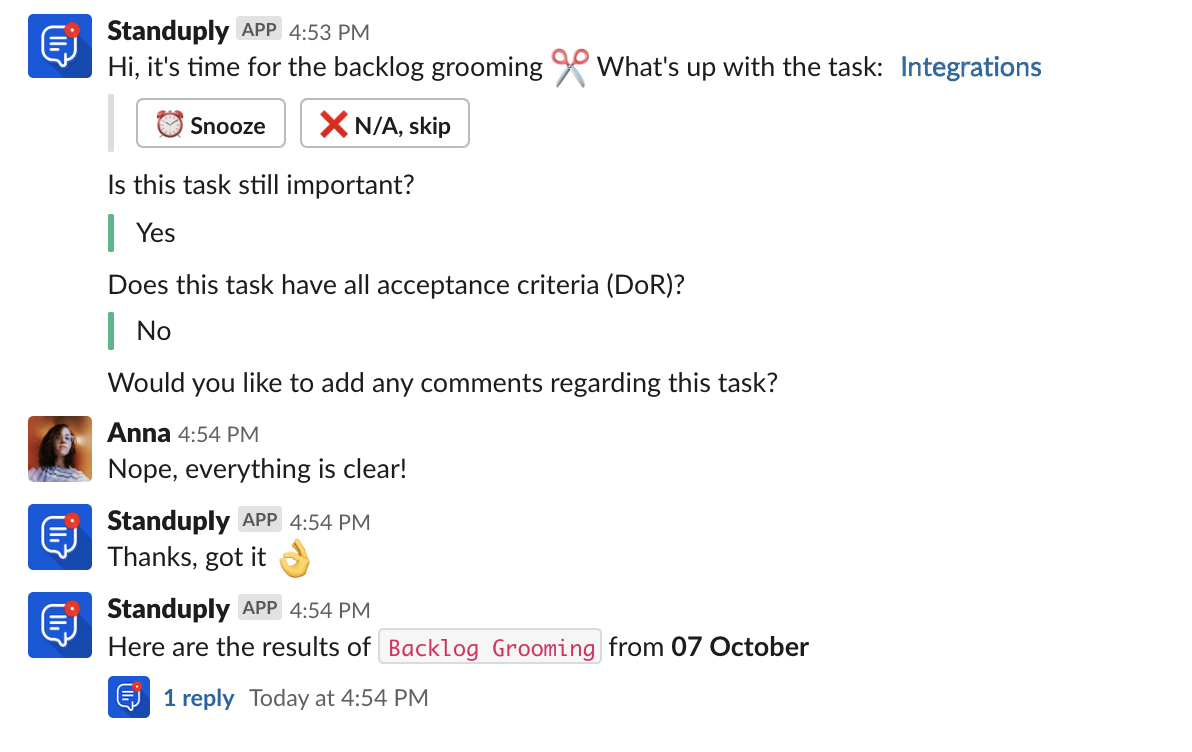1192x752 pixels.
Task: Click Standuply avatar beside the 4:53 PM message
Action: tap(60, 46)
